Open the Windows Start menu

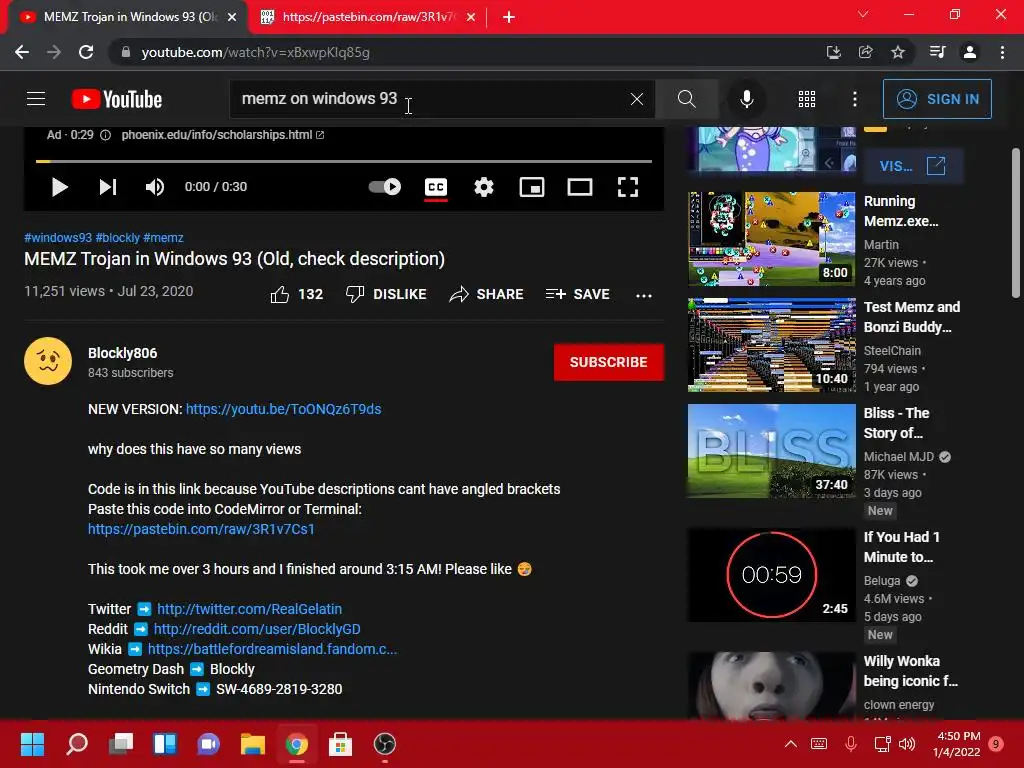point(32,744)
